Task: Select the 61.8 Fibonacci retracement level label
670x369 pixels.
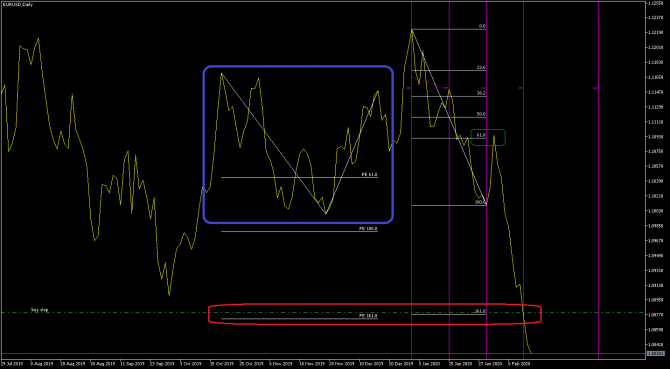Action: 481,135
